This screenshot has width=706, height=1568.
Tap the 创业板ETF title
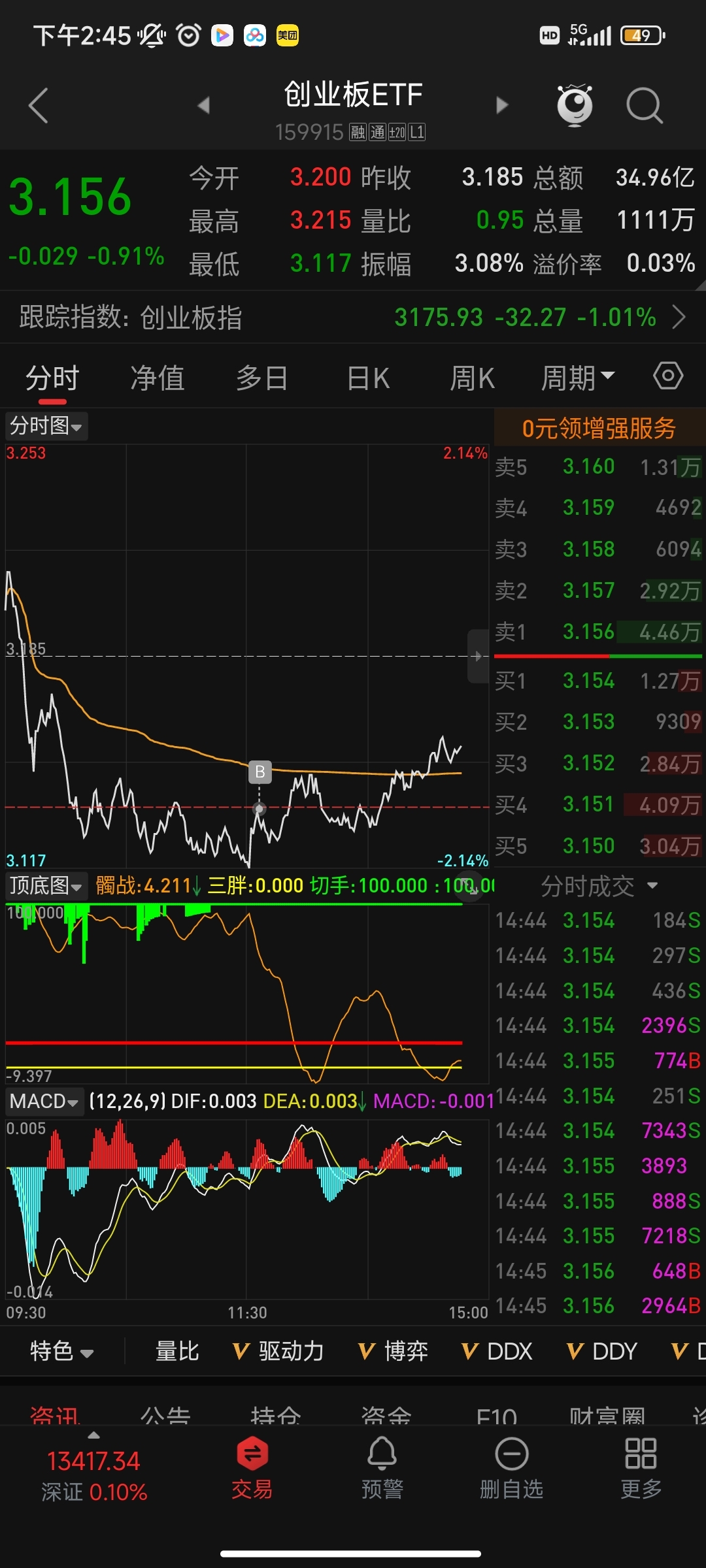coord(353,95)
